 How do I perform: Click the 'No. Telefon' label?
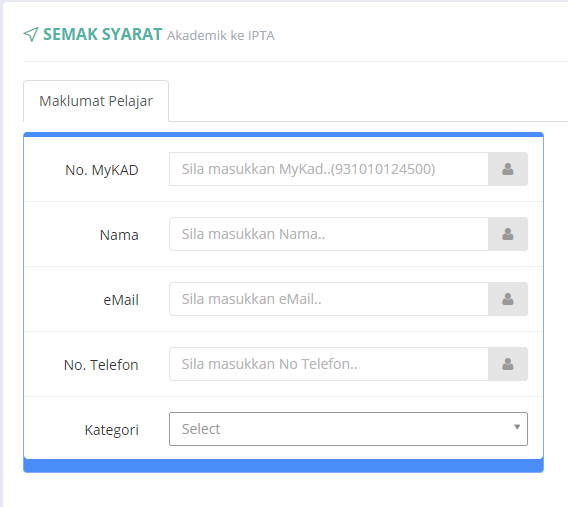click(101, 365)
